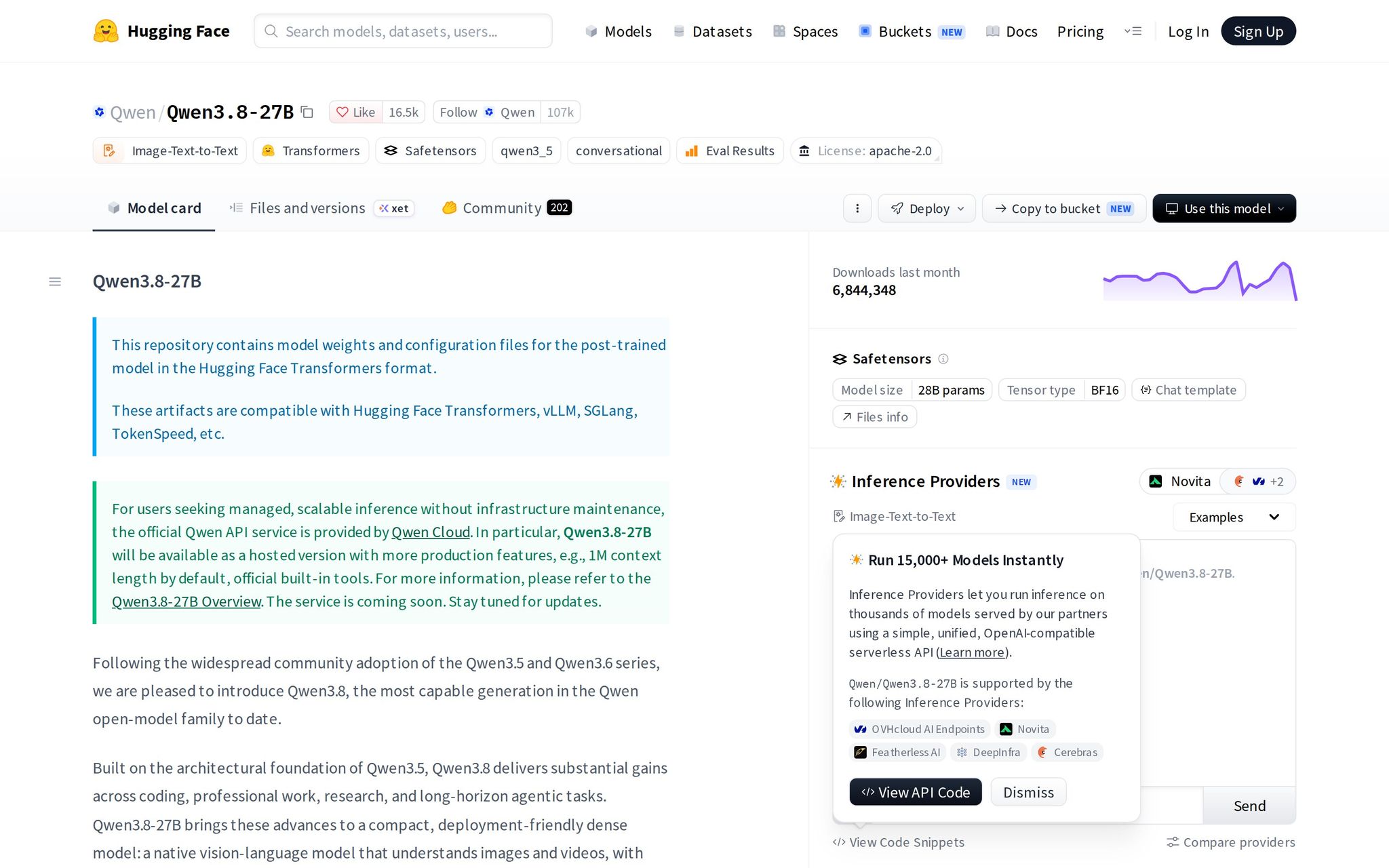Click the Sign Up button
The width and height of the screenshot is (1389, 868).
pos(1259,31)
